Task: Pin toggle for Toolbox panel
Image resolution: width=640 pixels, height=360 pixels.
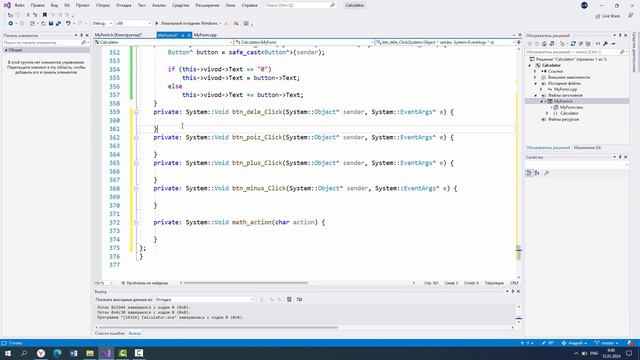Action: pos(81,36)
